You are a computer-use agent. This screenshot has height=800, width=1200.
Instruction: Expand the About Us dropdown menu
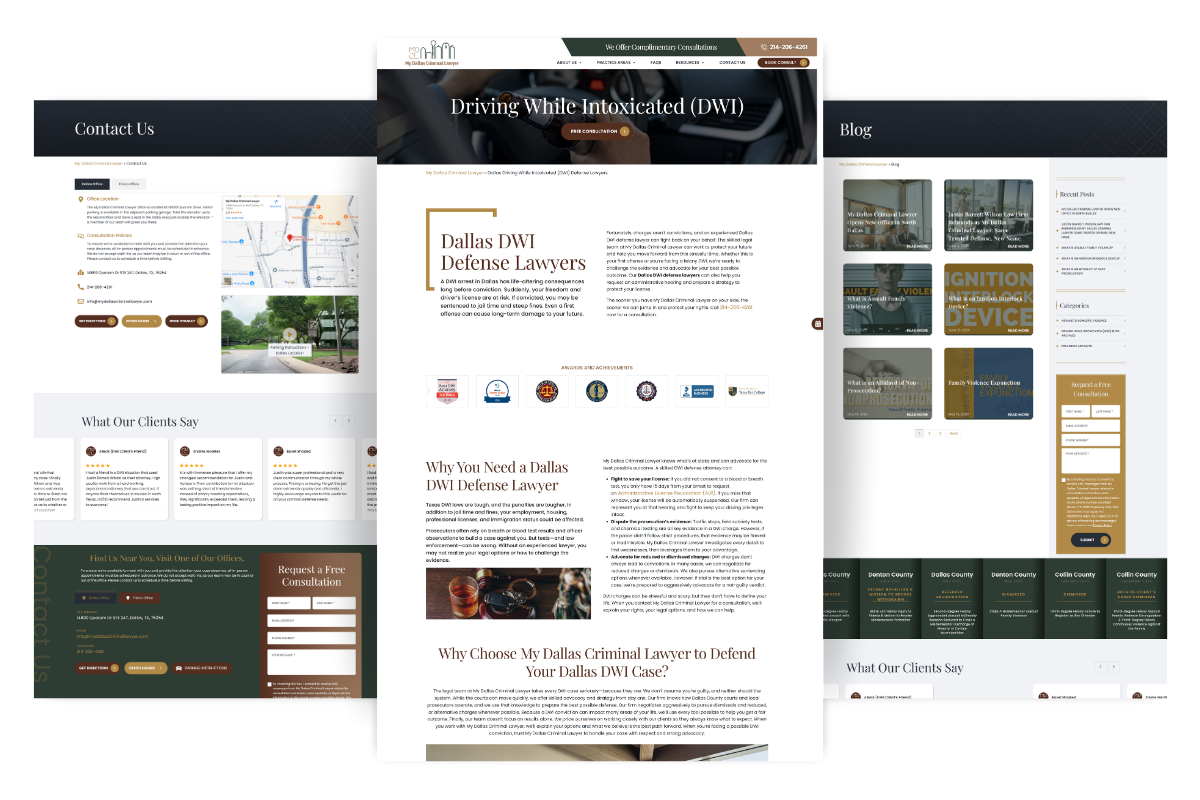point(568,62)
